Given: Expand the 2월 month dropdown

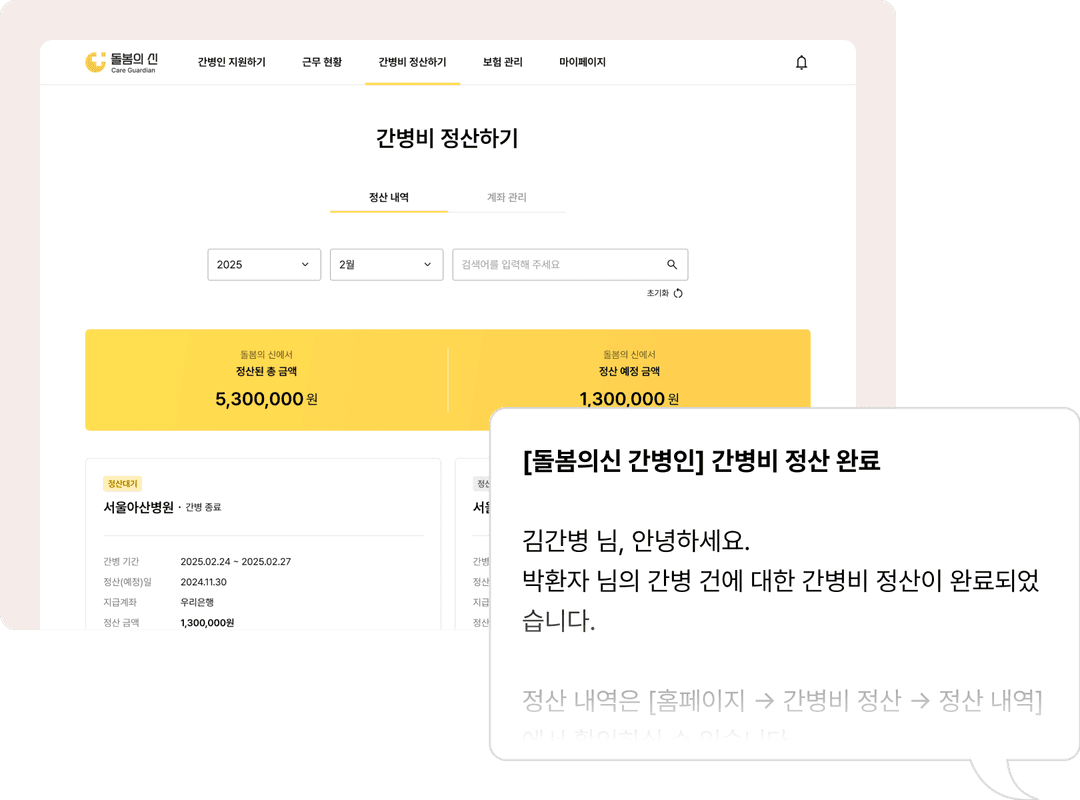Looking at the screenshot, I should (x=386, y=265).
